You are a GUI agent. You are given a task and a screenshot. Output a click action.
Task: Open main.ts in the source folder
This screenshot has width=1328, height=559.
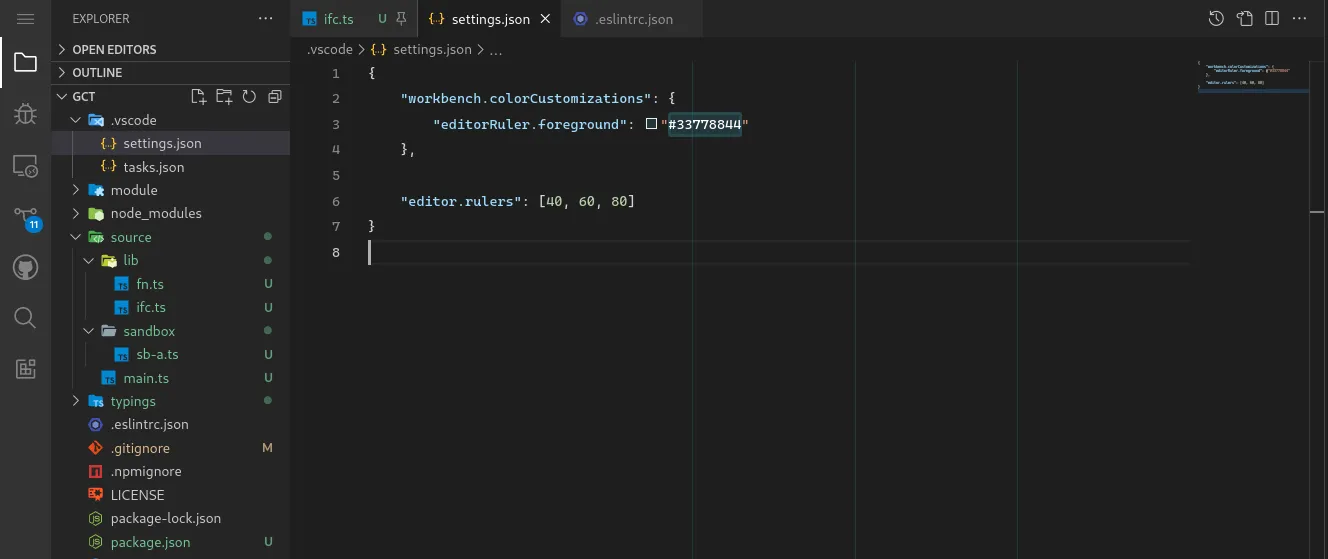tap(171, 378)
